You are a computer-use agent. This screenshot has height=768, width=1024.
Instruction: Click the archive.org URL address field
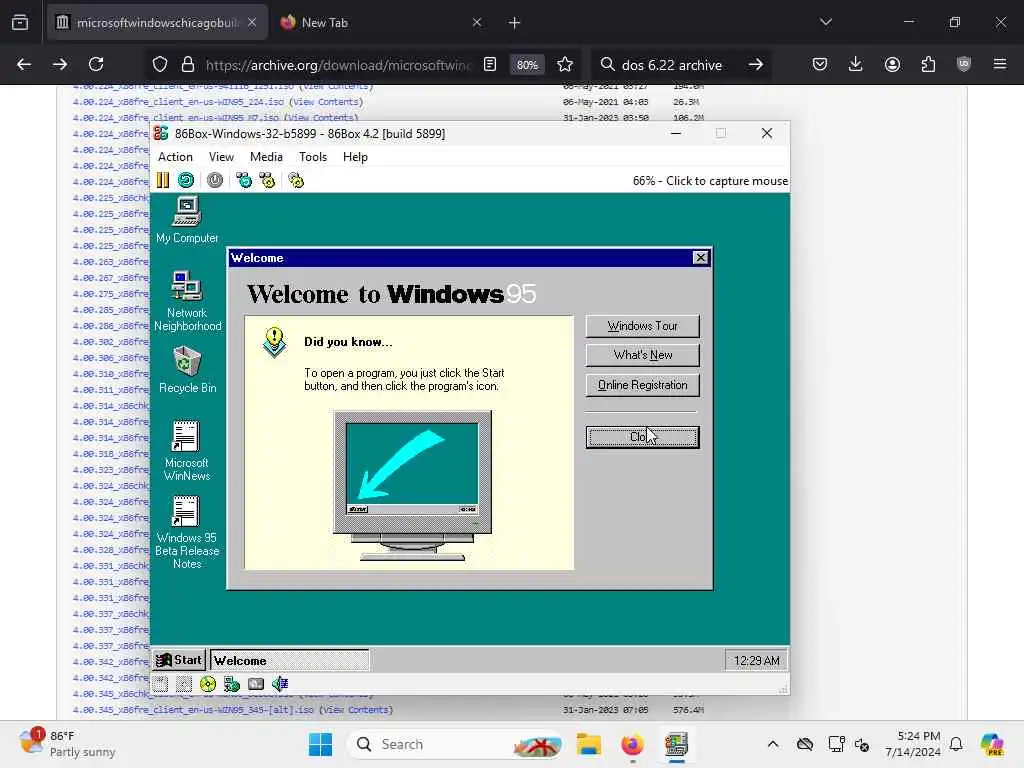tap(338, 65)
